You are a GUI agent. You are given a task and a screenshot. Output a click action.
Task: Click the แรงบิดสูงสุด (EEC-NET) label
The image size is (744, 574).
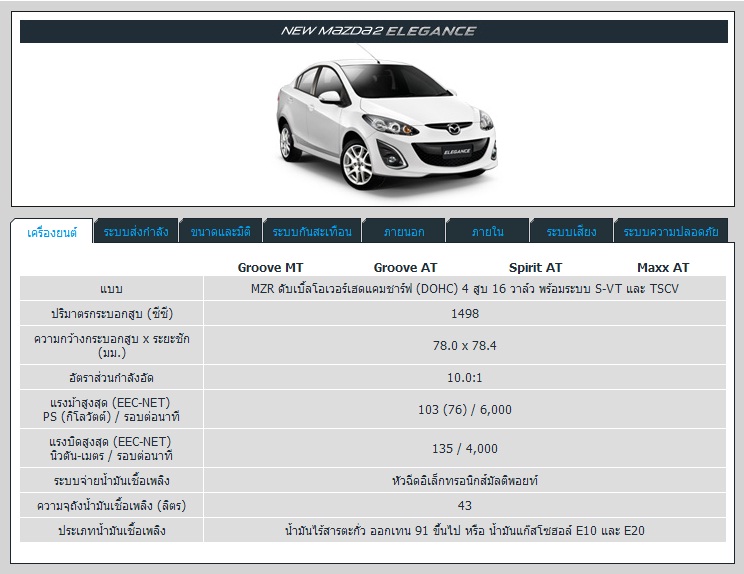(112, 448)
